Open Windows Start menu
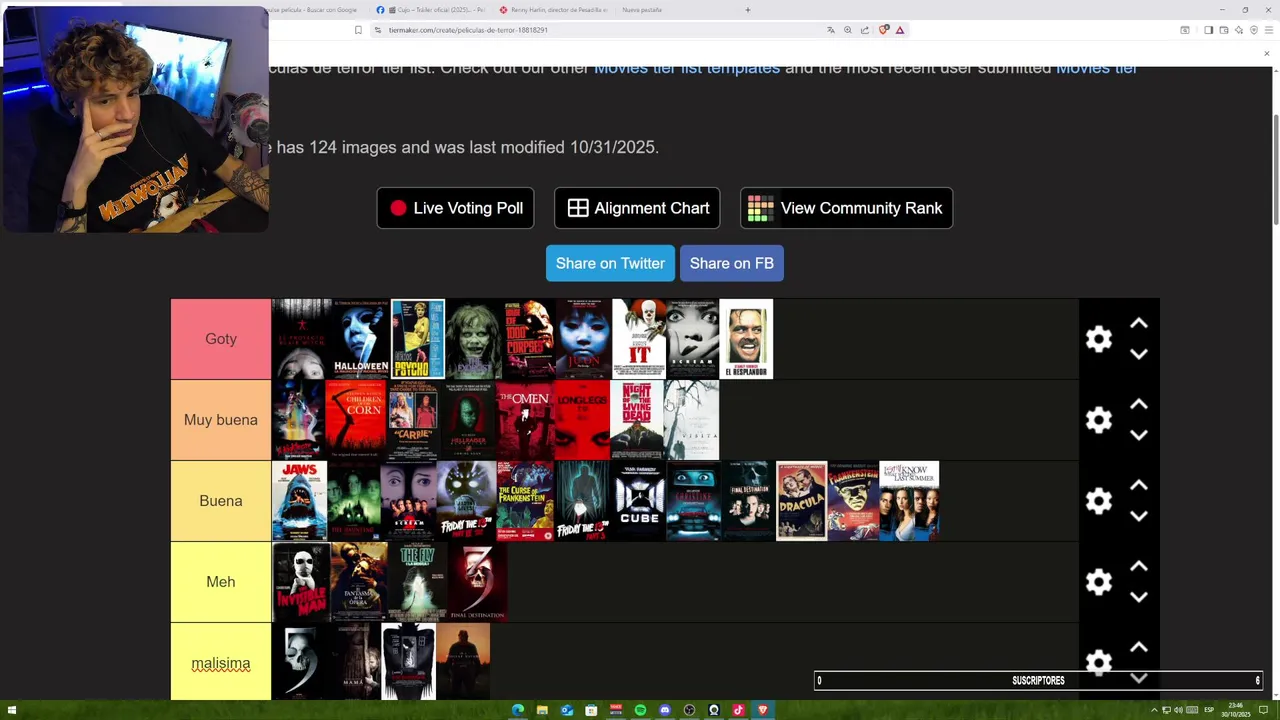This screenshot has width=1280, height=720. point(12,710)
